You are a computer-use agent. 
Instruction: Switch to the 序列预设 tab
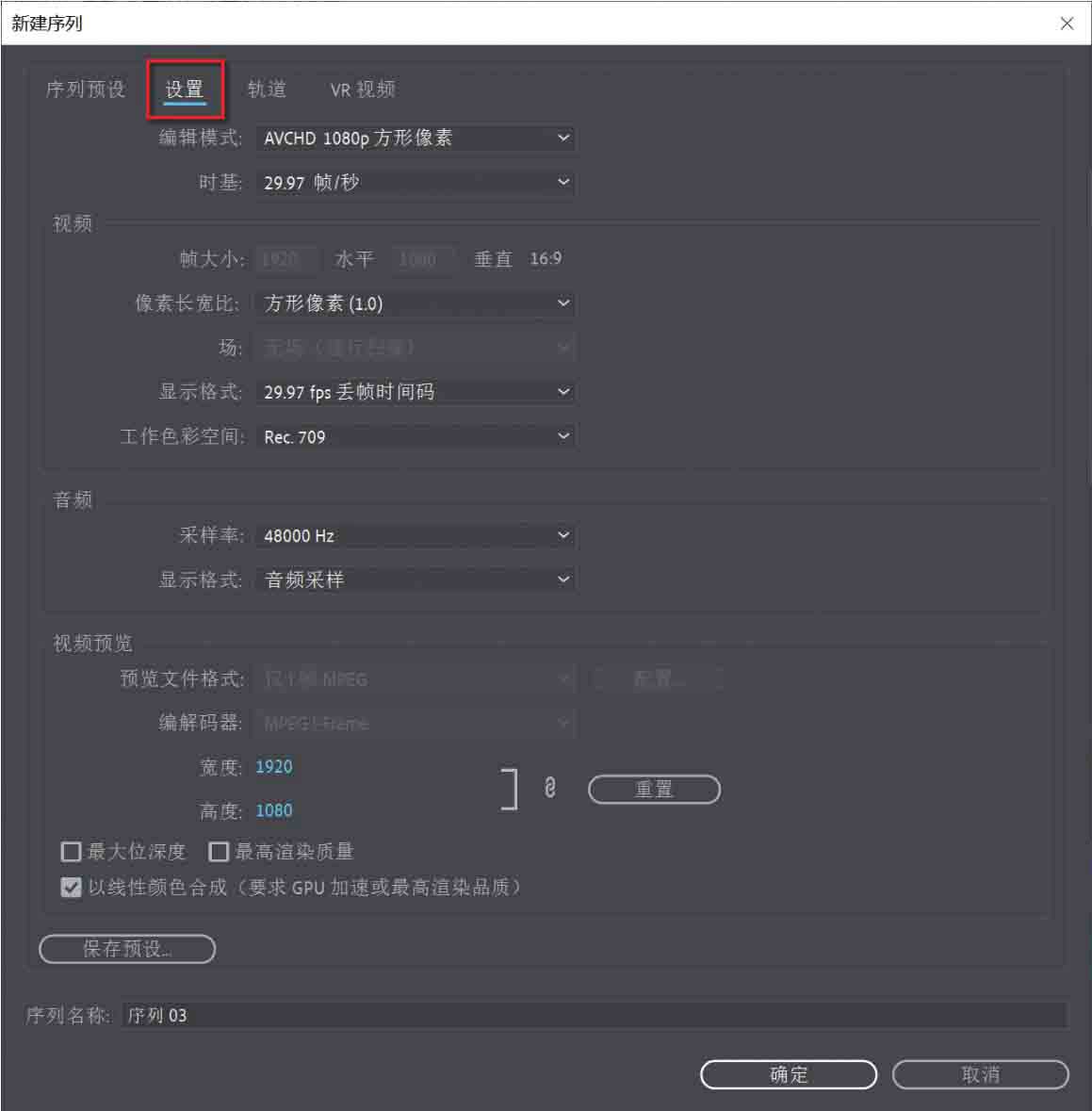(x=86, y=90)
